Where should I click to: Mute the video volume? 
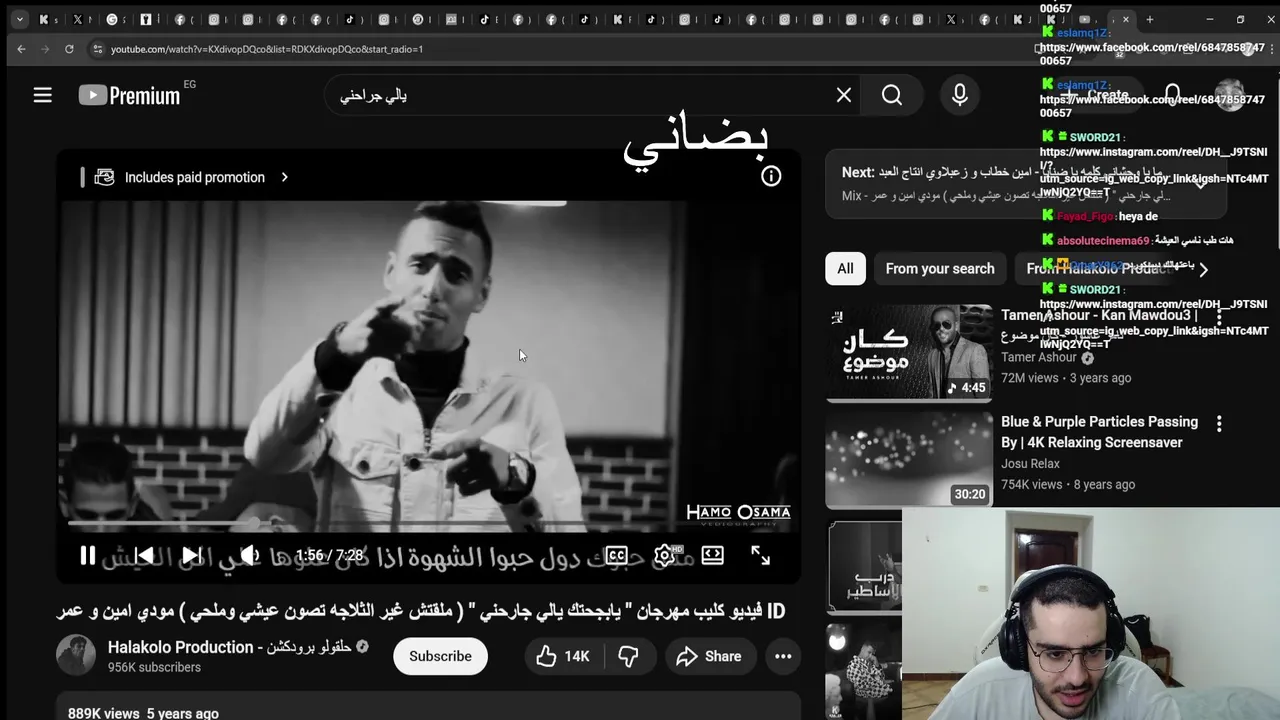coord(249,555)
